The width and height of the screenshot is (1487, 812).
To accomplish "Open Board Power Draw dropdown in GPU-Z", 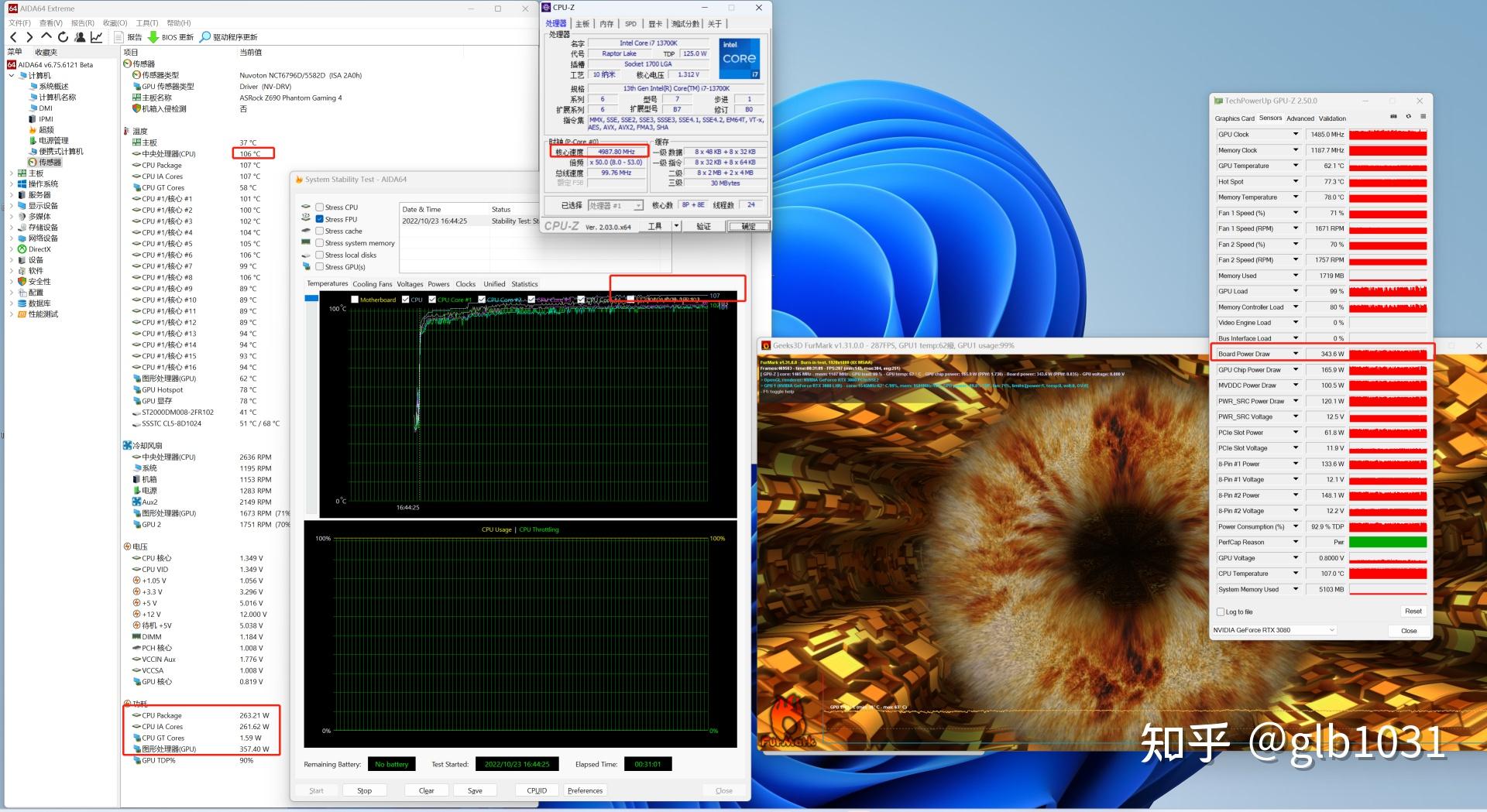I will tap(1295, 354).
